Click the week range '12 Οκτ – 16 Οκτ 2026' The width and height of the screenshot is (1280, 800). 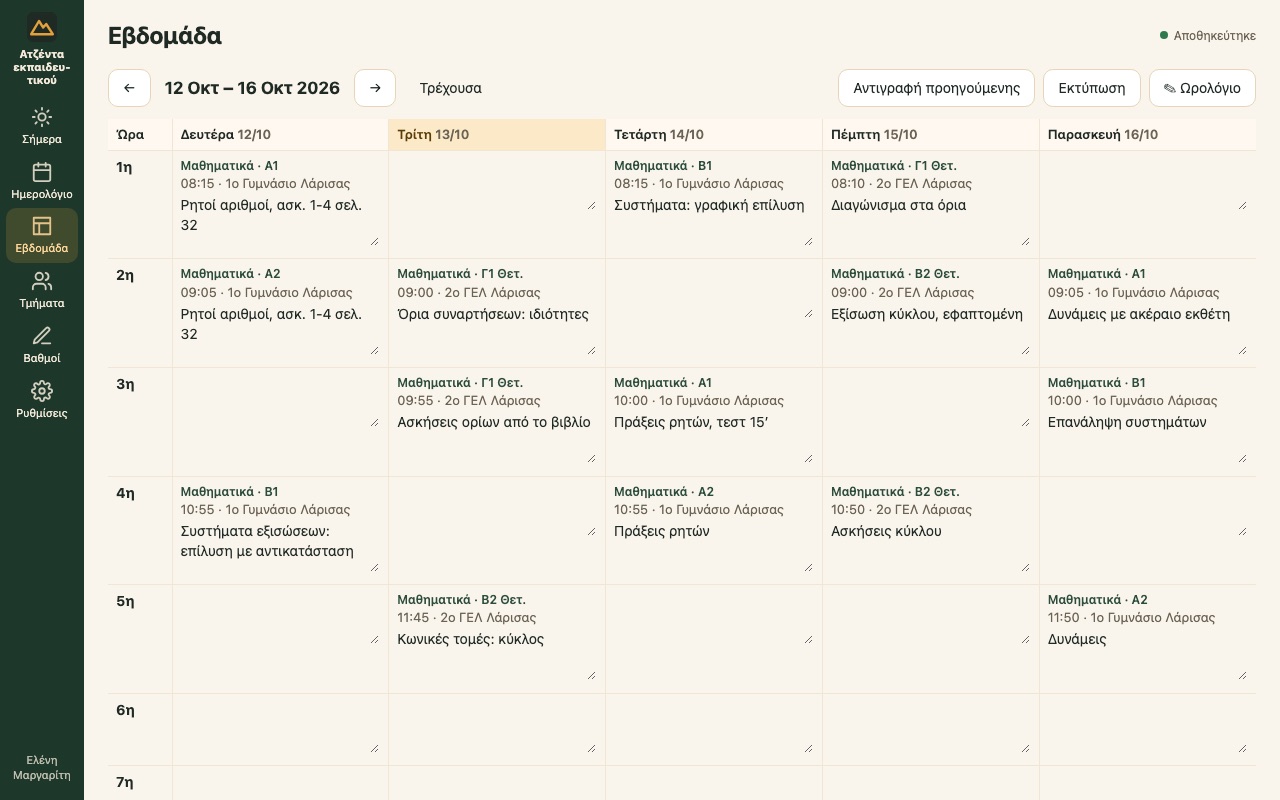point(252,88)
